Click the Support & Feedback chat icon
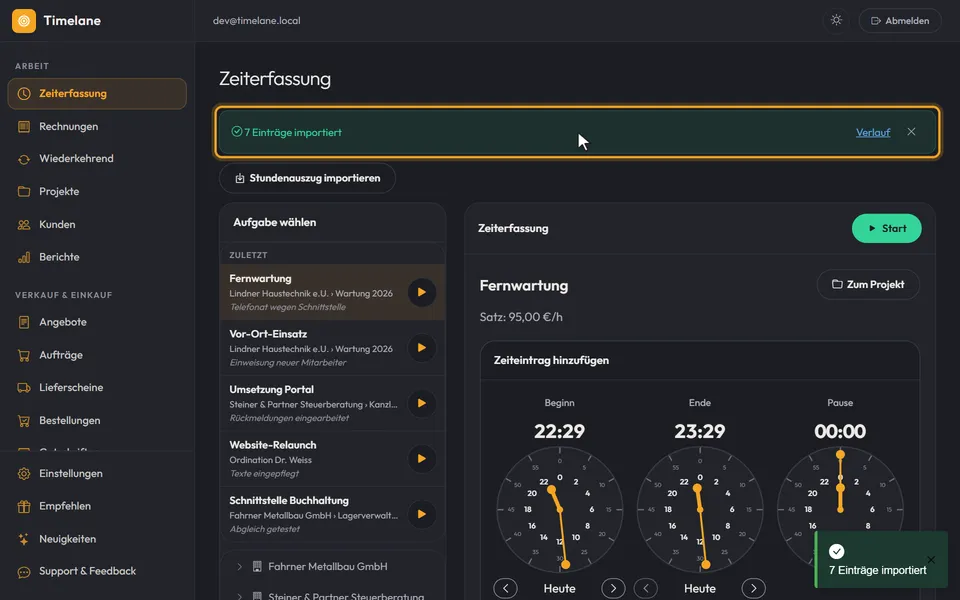The image size is (960, 600). 24,572
